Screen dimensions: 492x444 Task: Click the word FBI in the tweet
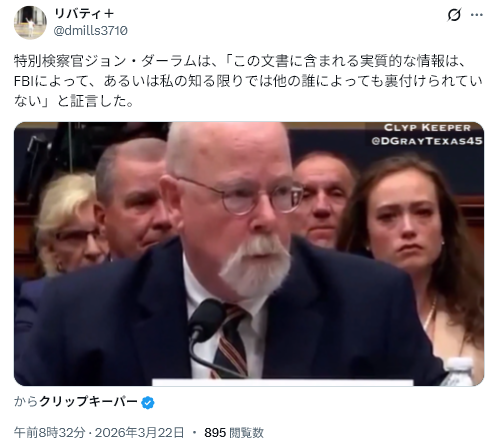click(x=23, y=81)
